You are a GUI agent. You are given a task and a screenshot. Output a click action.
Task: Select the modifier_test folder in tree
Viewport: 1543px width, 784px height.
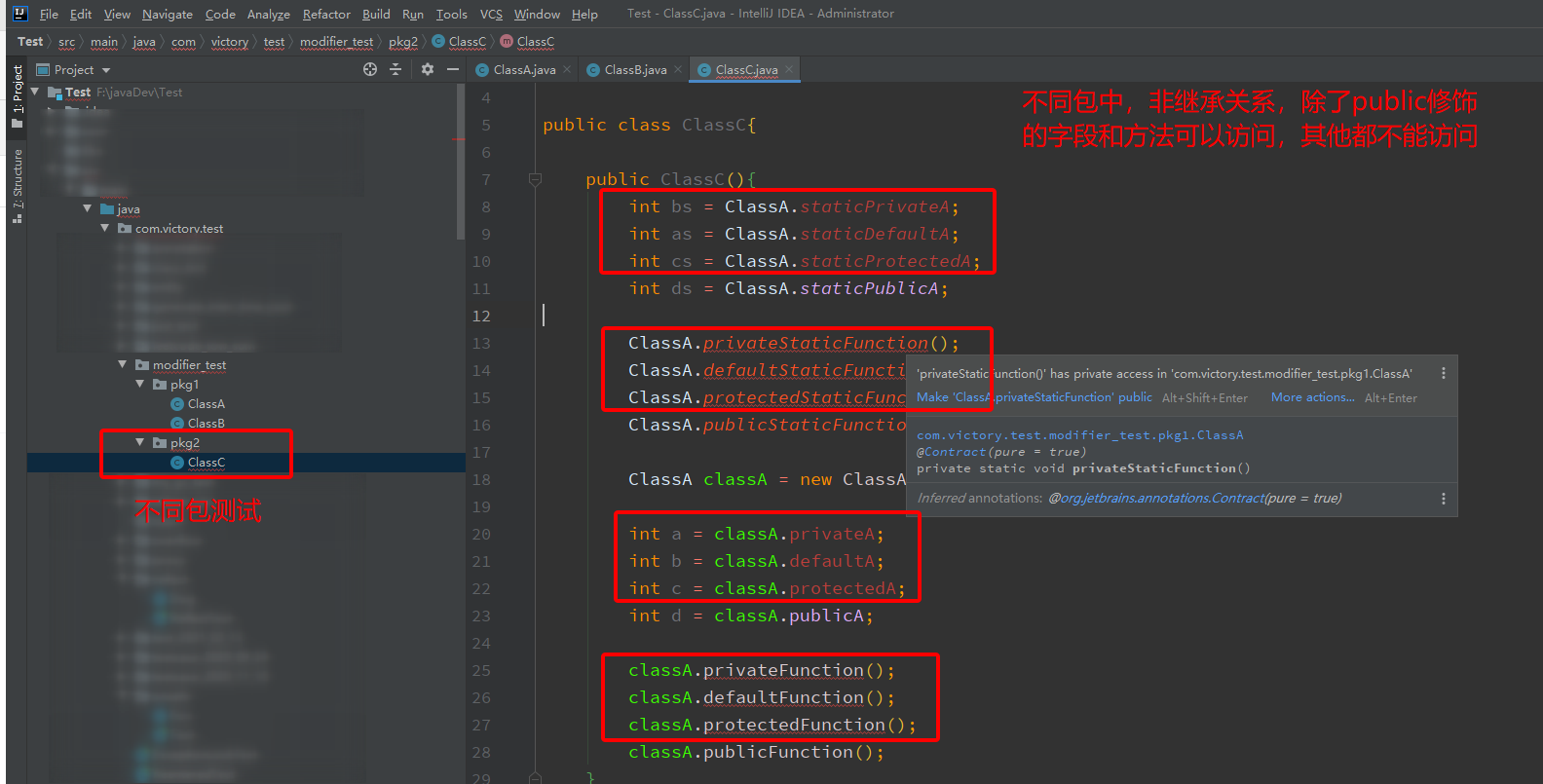tap(189, 364)
